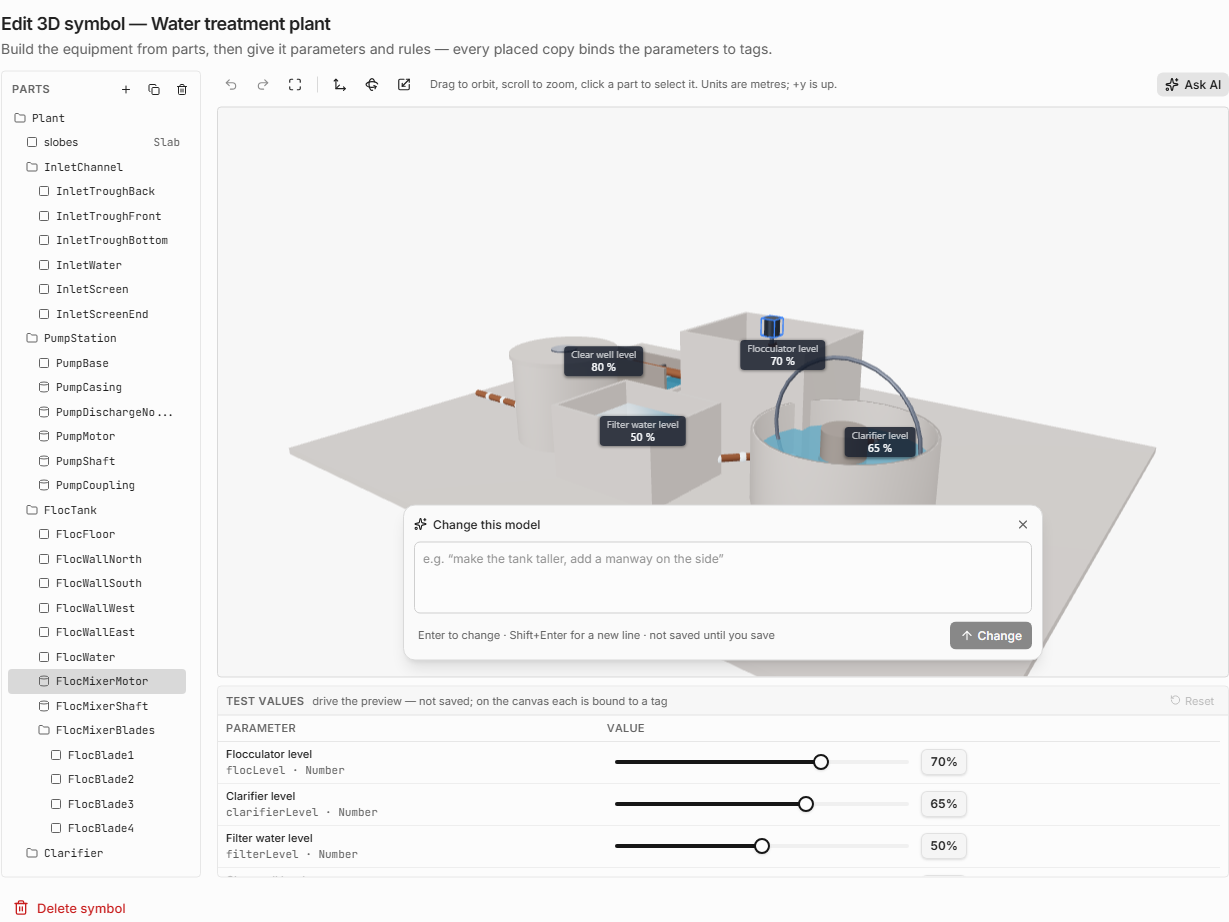1229x922 pixels.
Task: Select the FlocWallEast part
Action: [x=97, y=632]
